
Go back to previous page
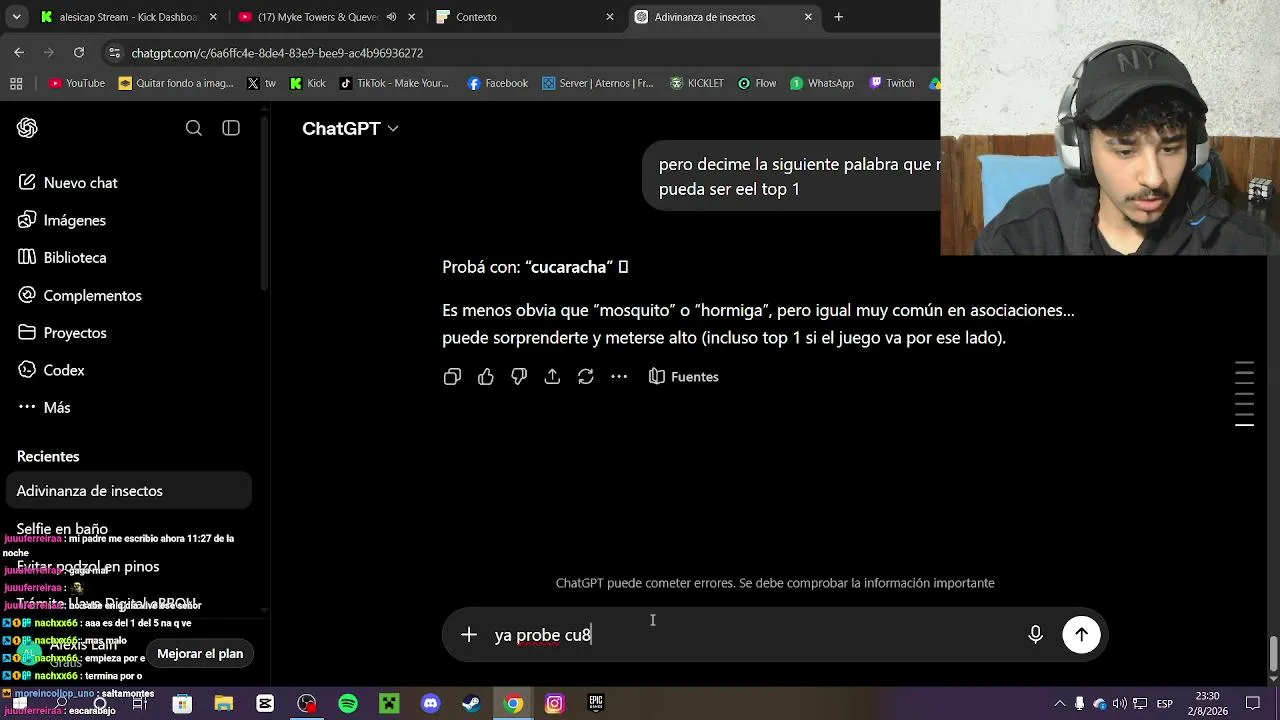tap(19, 52)
